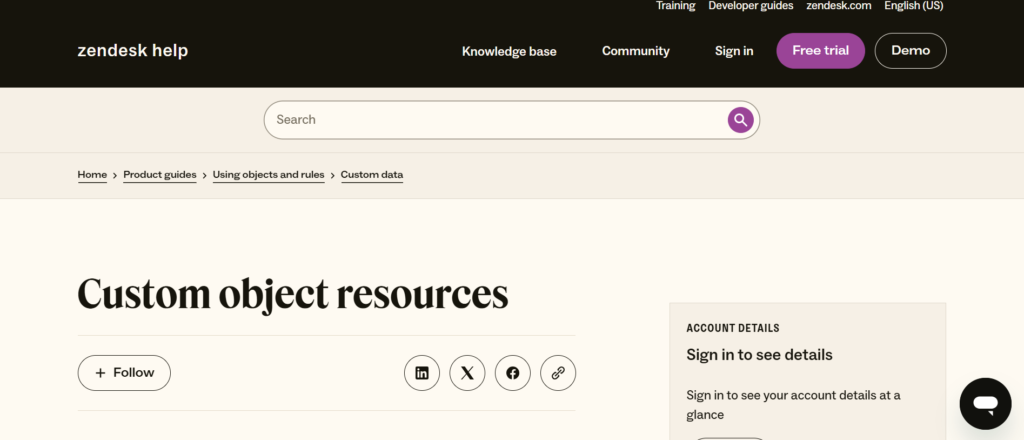Navigate to Product guides breadcrumb
Viewport: 1024px width, 440px height.
point(160,175)
